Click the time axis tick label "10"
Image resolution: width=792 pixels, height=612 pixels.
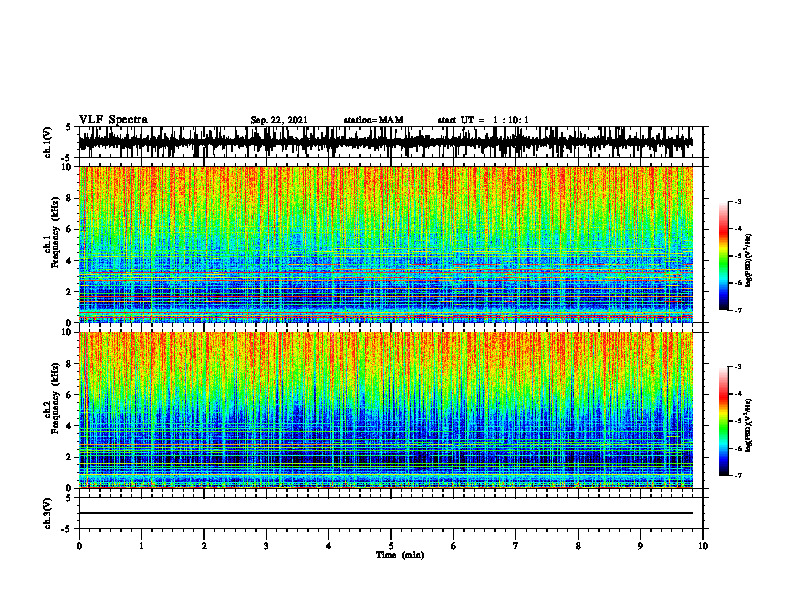pyautogui.click(x=703, y=546)
